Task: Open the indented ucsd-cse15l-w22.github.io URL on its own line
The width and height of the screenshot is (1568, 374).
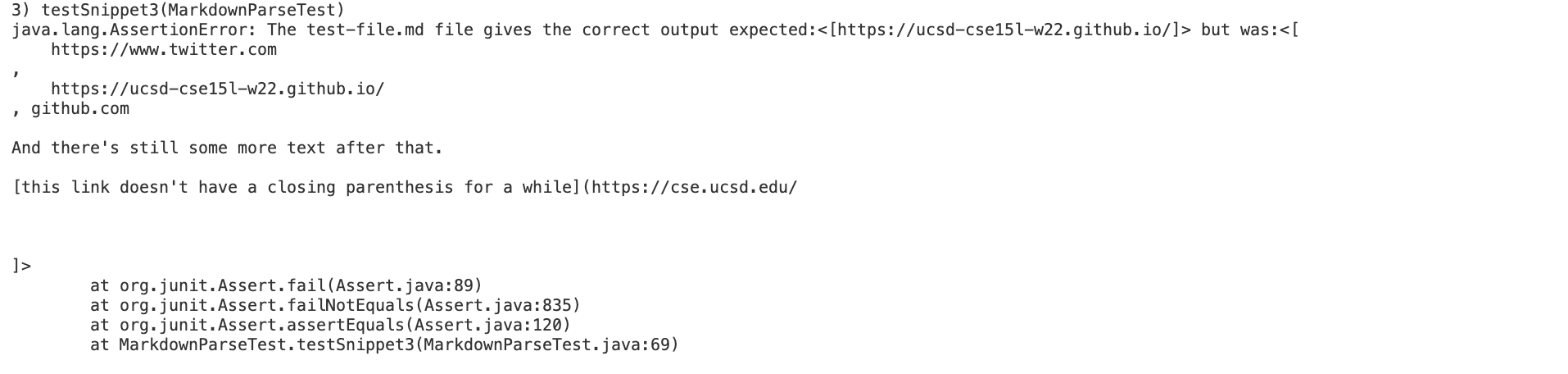Action: click(x=217, y=89)
